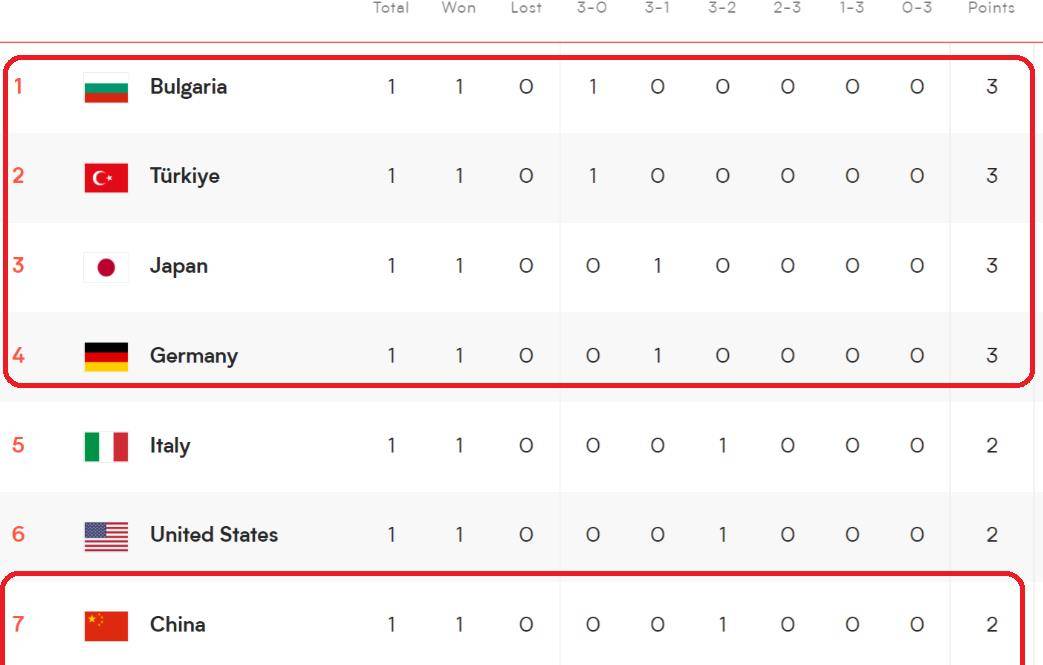Image resolution: width=1043 pixels, height=665 pixels.
Task: Click the Türkiye flag icon
Action: click(x=106, y=178)
